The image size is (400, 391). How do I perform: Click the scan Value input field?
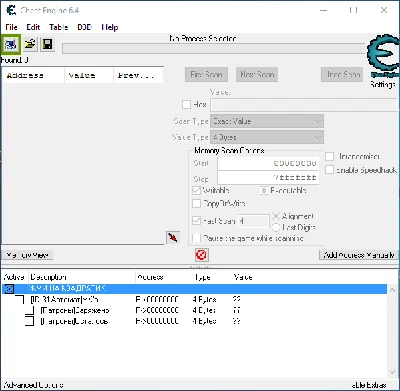[304, 105]
